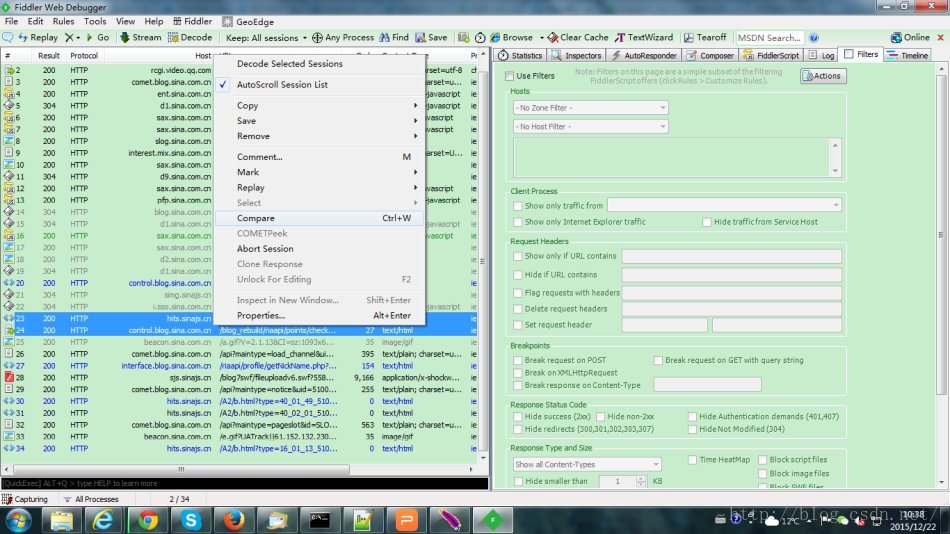950x534 pixels.
Task: Click the MSDN Search input box
Action: [769, 38]
